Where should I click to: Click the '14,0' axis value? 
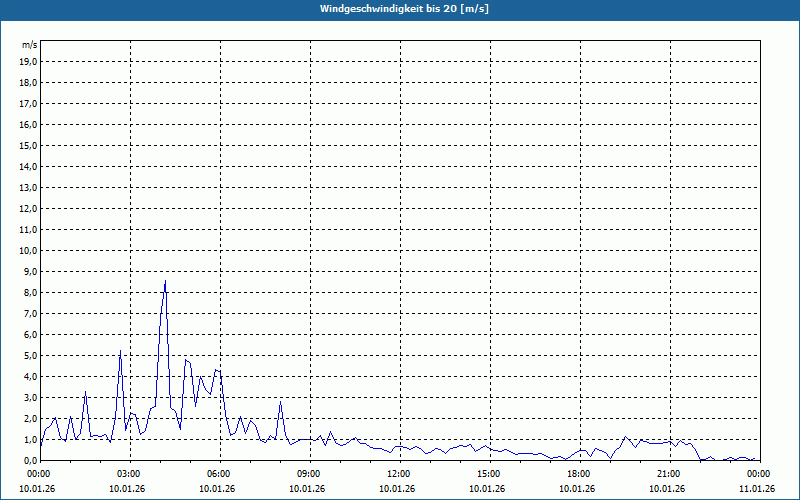click(x=28, y=166)
